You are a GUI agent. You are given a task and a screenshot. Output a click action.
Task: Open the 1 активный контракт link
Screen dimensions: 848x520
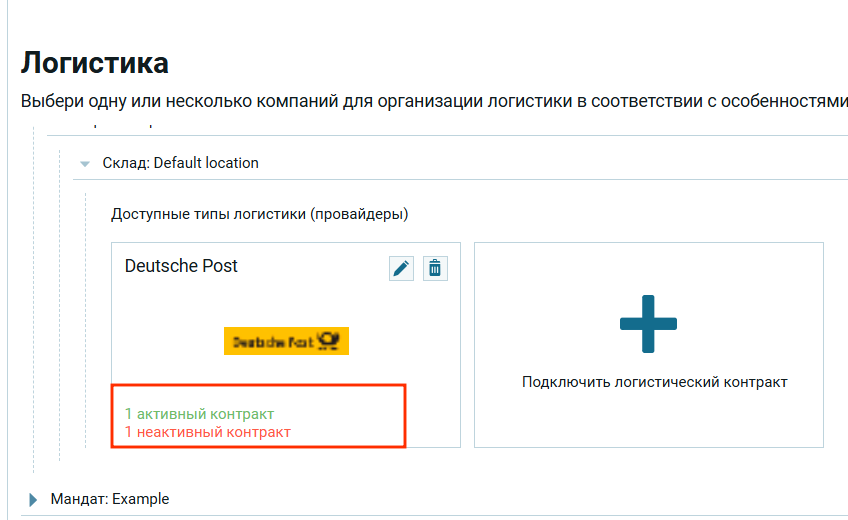[199, 414]
